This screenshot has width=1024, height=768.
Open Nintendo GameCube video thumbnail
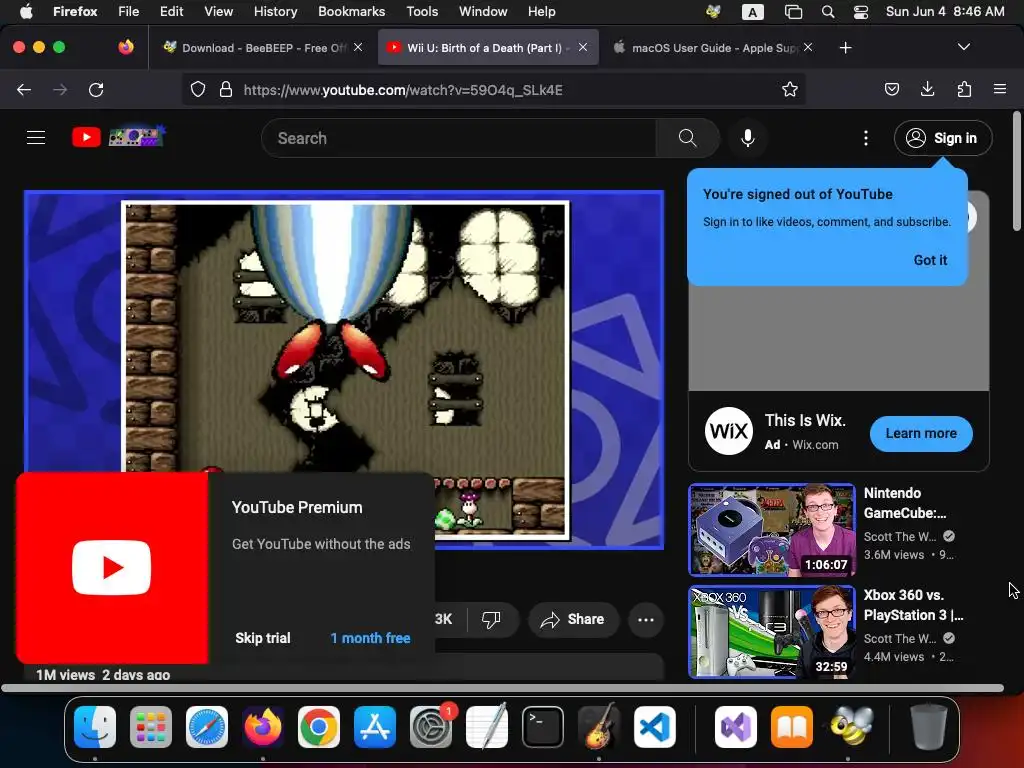point(772,530)
